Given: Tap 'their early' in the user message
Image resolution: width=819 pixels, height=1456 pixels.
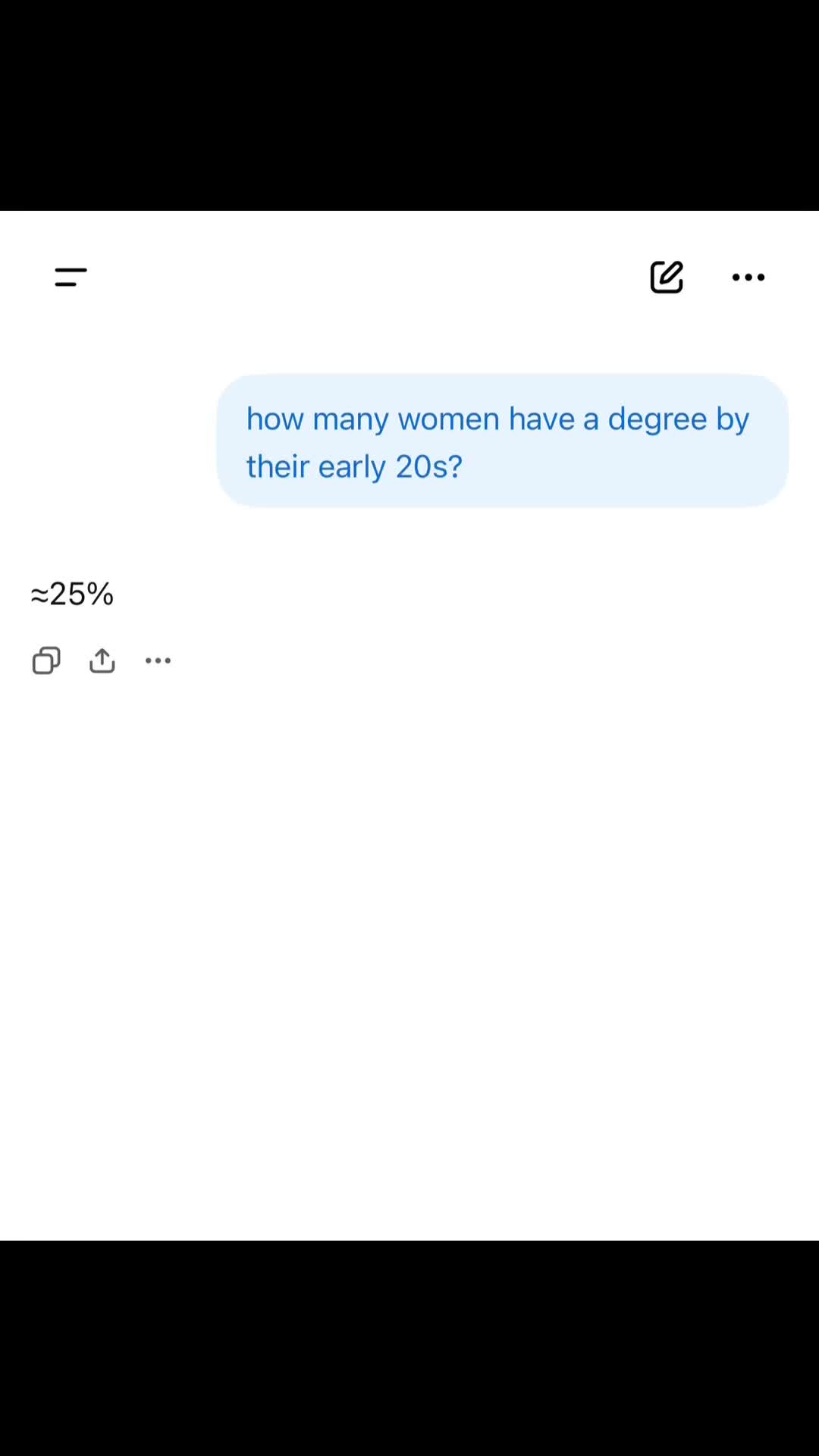Looking at the screenshot, I should click(x=316, y=466).
